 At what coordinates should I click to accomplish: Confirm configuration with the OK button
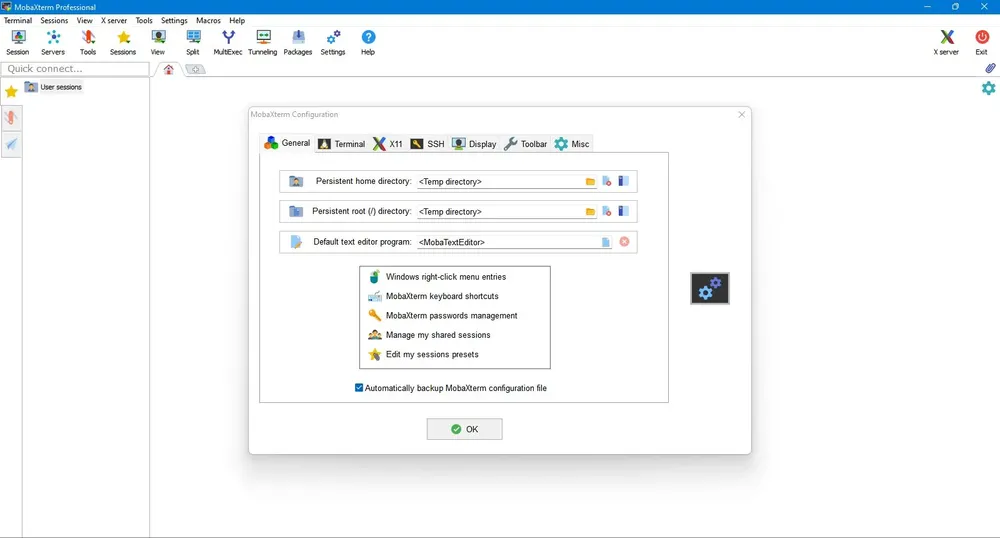(x=464, y=429)
